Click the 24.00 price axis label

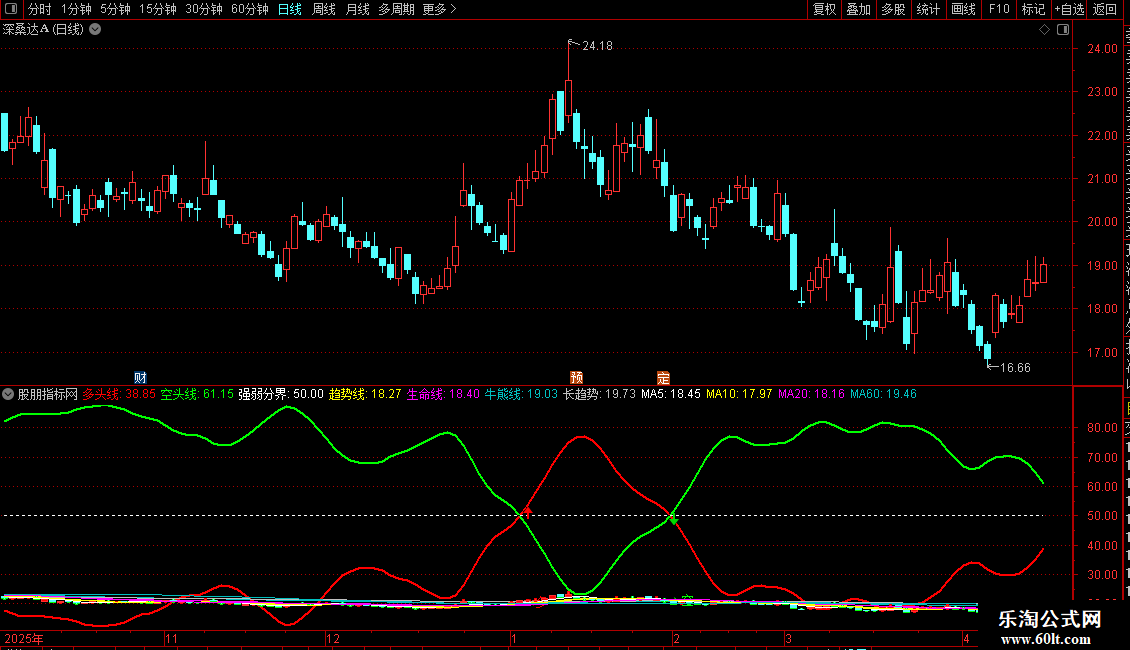coord(1103,49)
